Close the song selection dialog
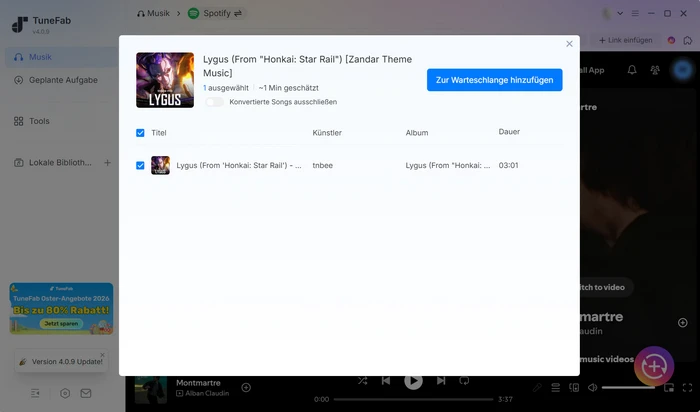This screenshot has width=700, height=412. click(569, 44)
